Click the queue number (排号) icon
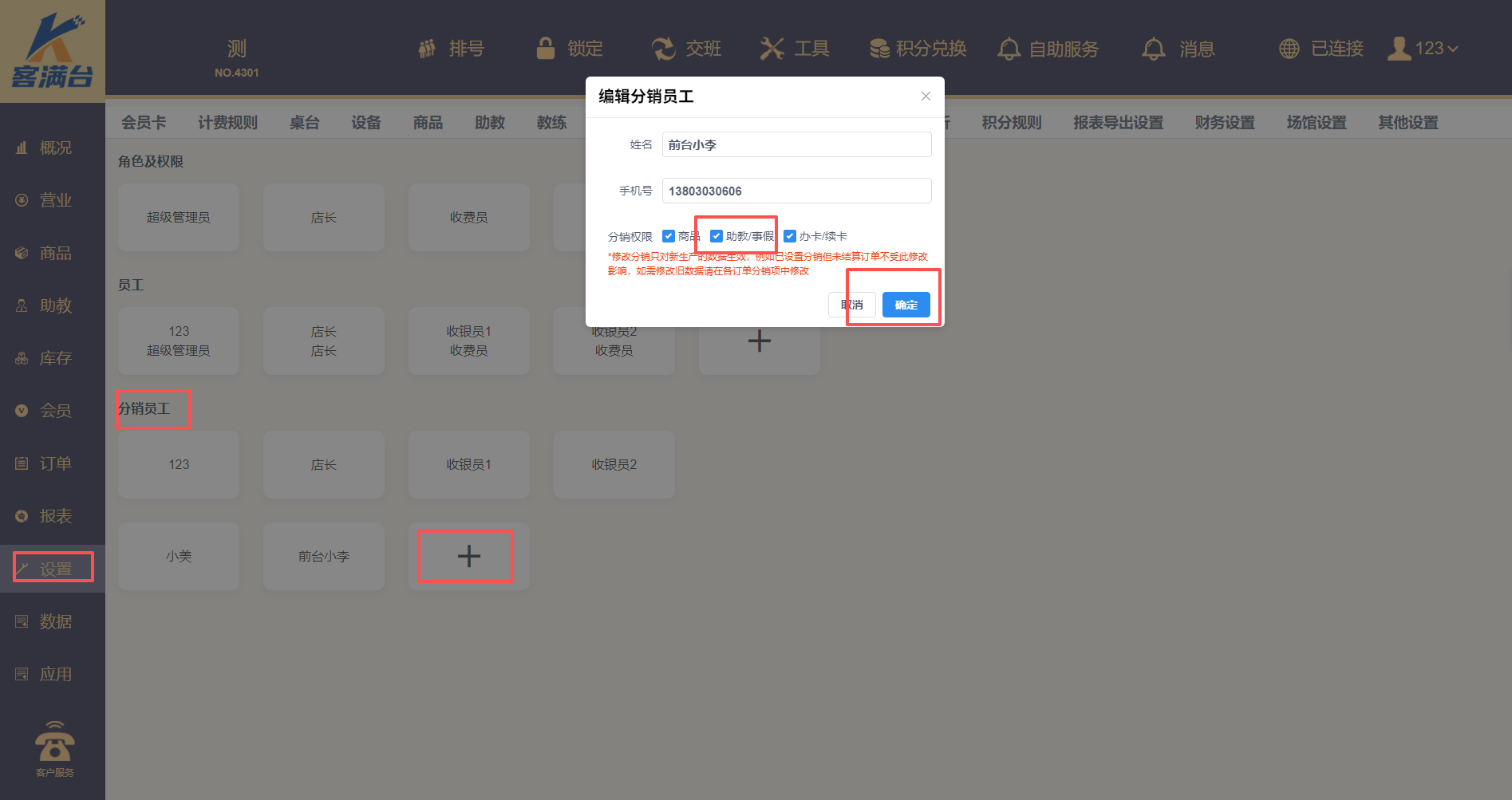 pyautogui.click(x=428, y=49)
